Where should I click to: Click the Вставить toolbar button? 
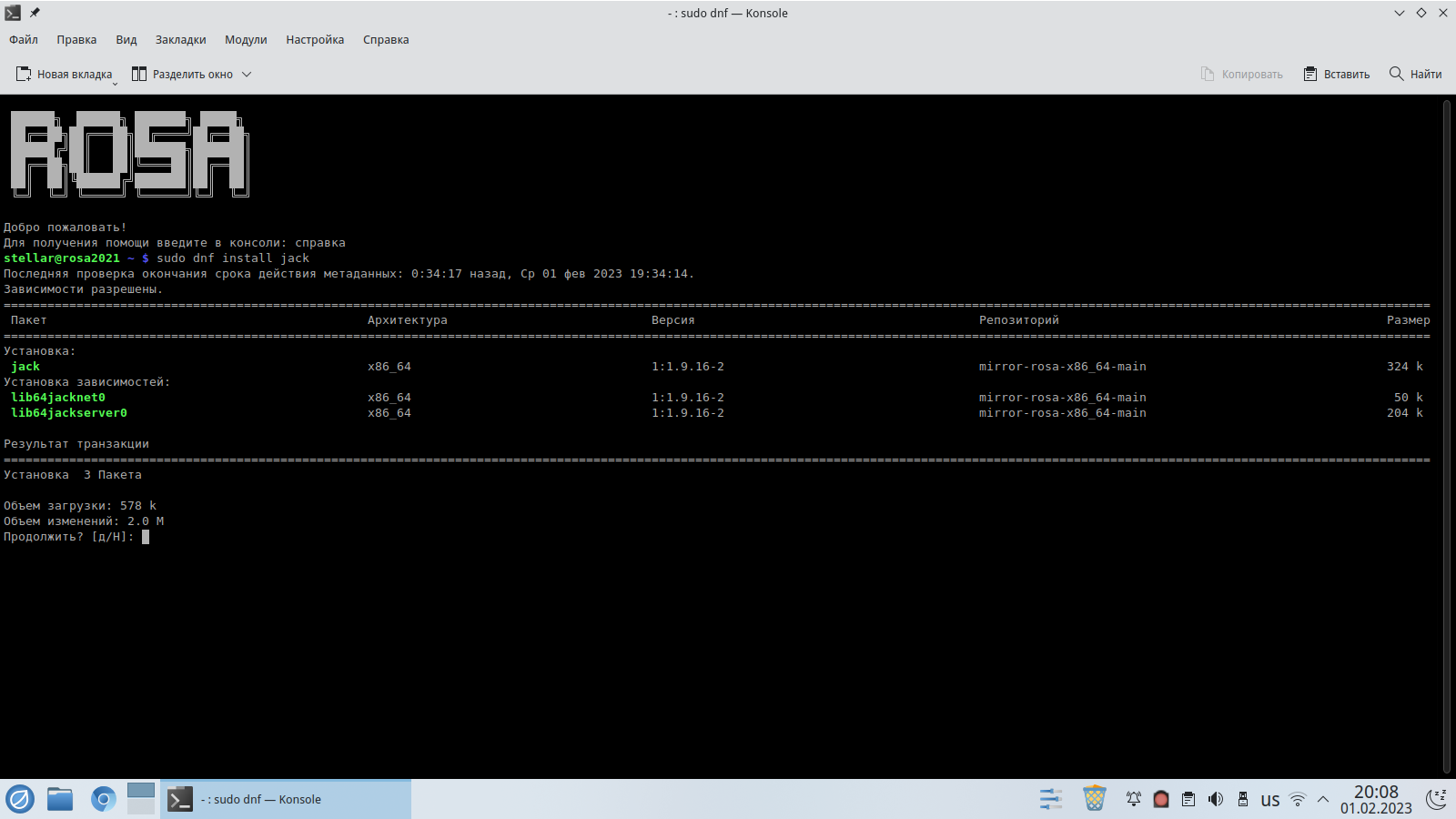1336,74
